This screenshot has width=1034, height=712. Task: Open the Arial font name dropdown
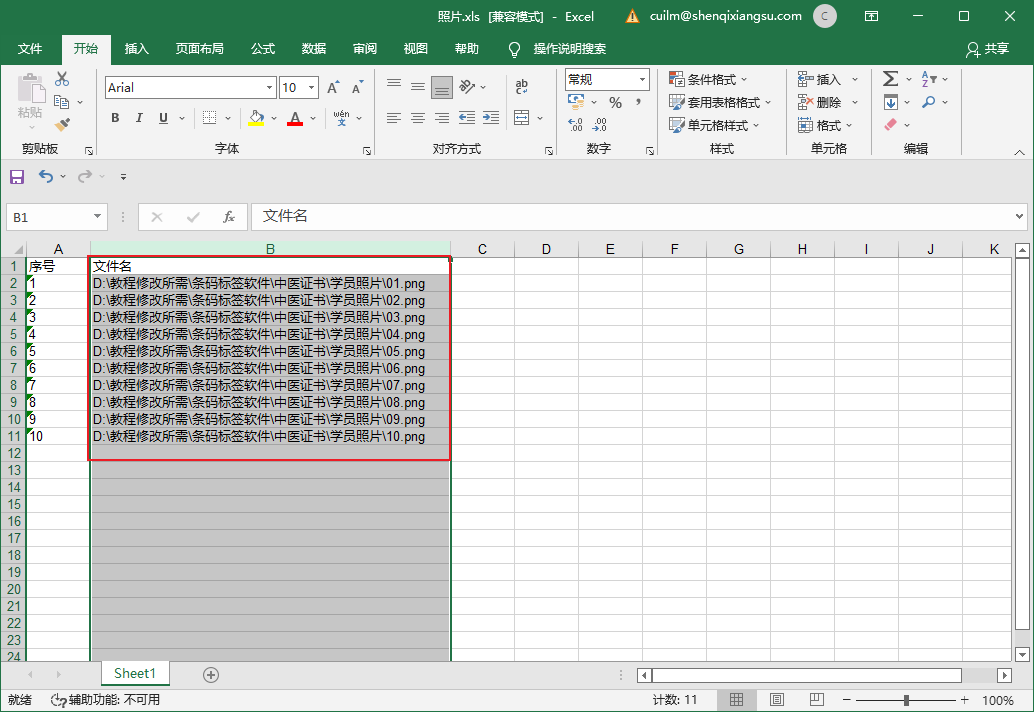point(267,88)
